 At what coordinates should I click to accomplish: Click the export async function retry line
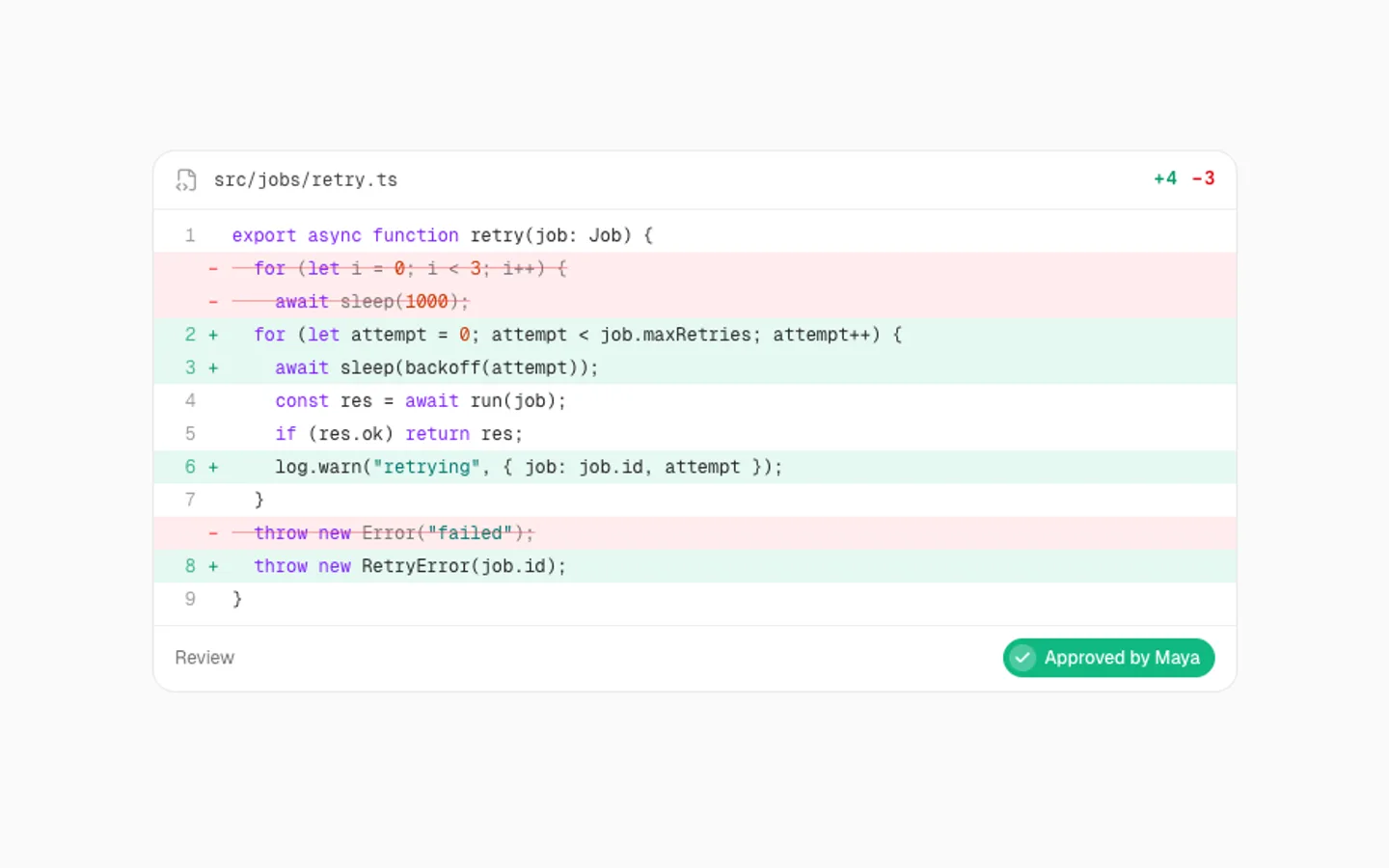coord(694,235)
